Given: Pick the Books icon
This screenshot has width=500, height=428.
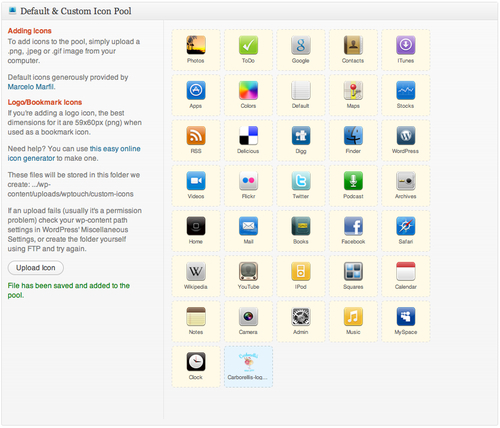Looking at the screenshot, I should pyautogui.click(x=301, y=226).
